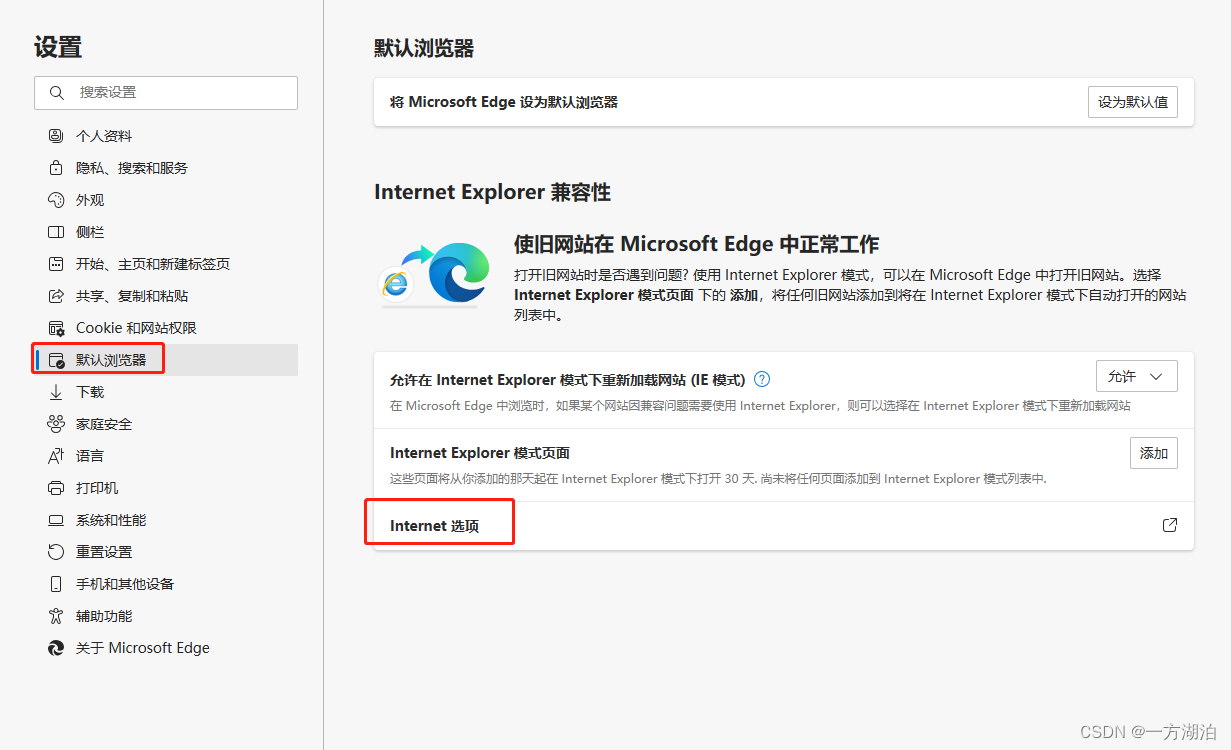Screen dimensions: 1231x750
Task: Click the 辅助功能 accessibility icon
Action: (x=56, y=616)
